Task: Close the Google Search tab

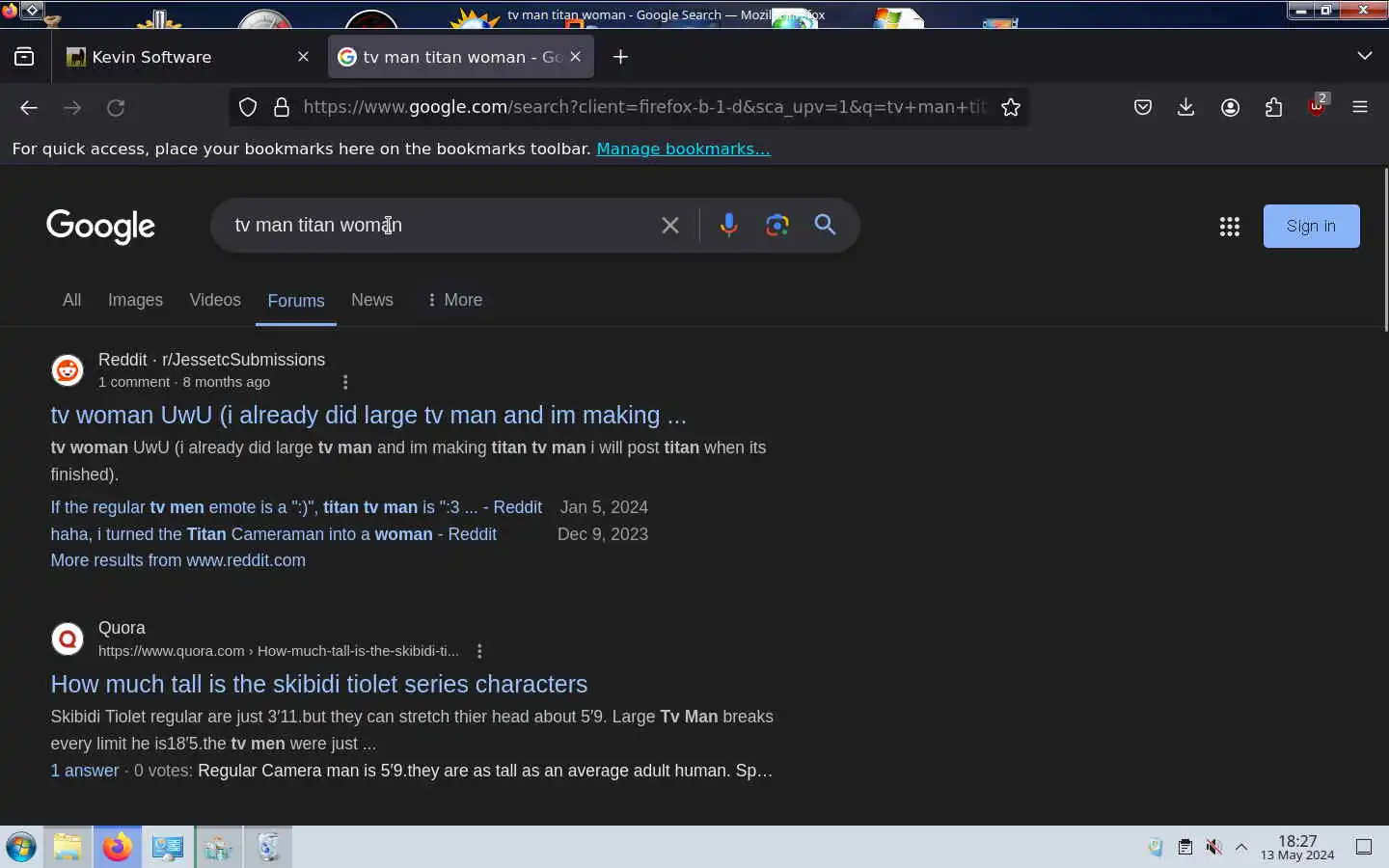Action: [576, 57]
